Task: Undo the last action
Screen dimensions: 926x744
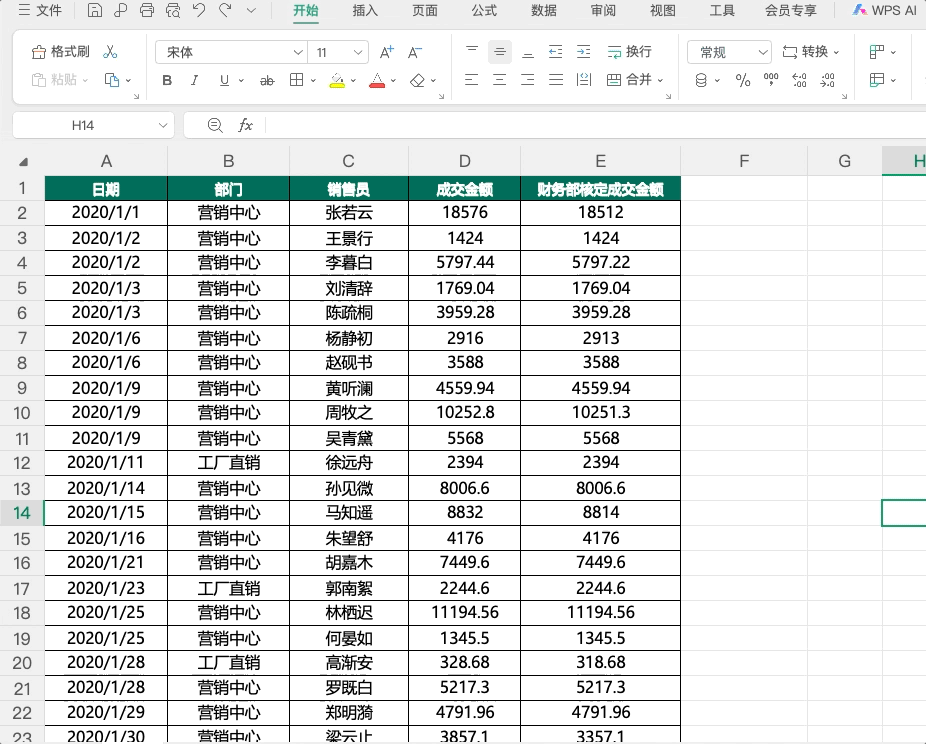Action: 199,10
